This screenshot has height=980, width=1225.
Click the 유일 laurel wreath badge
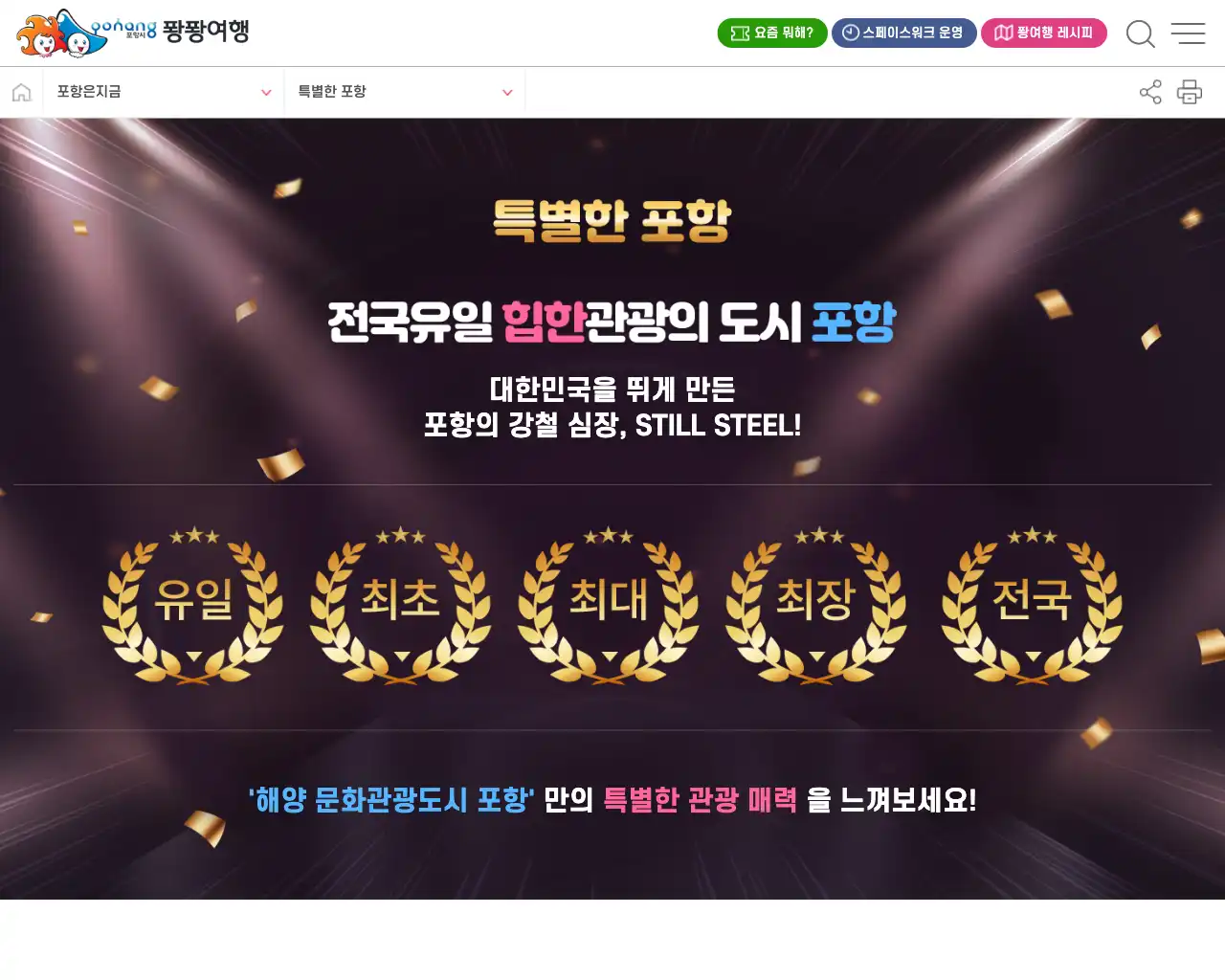(x=192, y=603)
